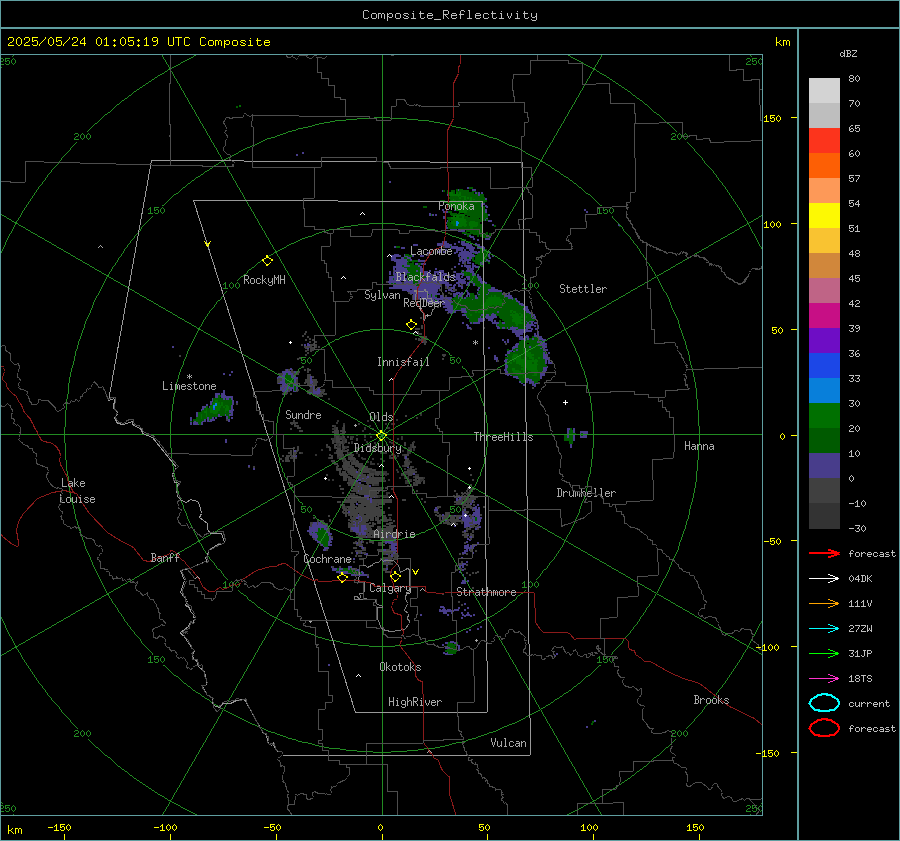Click the Brooks city label
Image resolution: width=900 pixels, height=841 pixels.
coord(711,700)
